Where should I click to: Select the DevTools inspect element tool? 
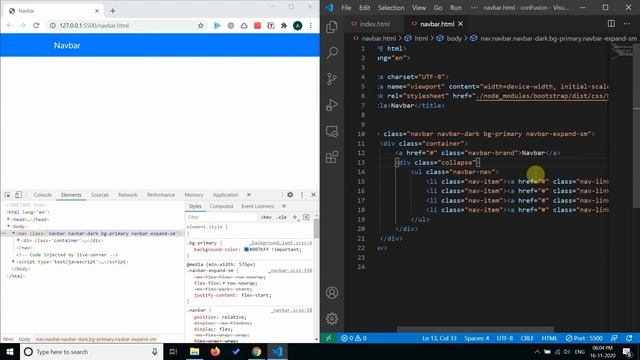point(7,195)
